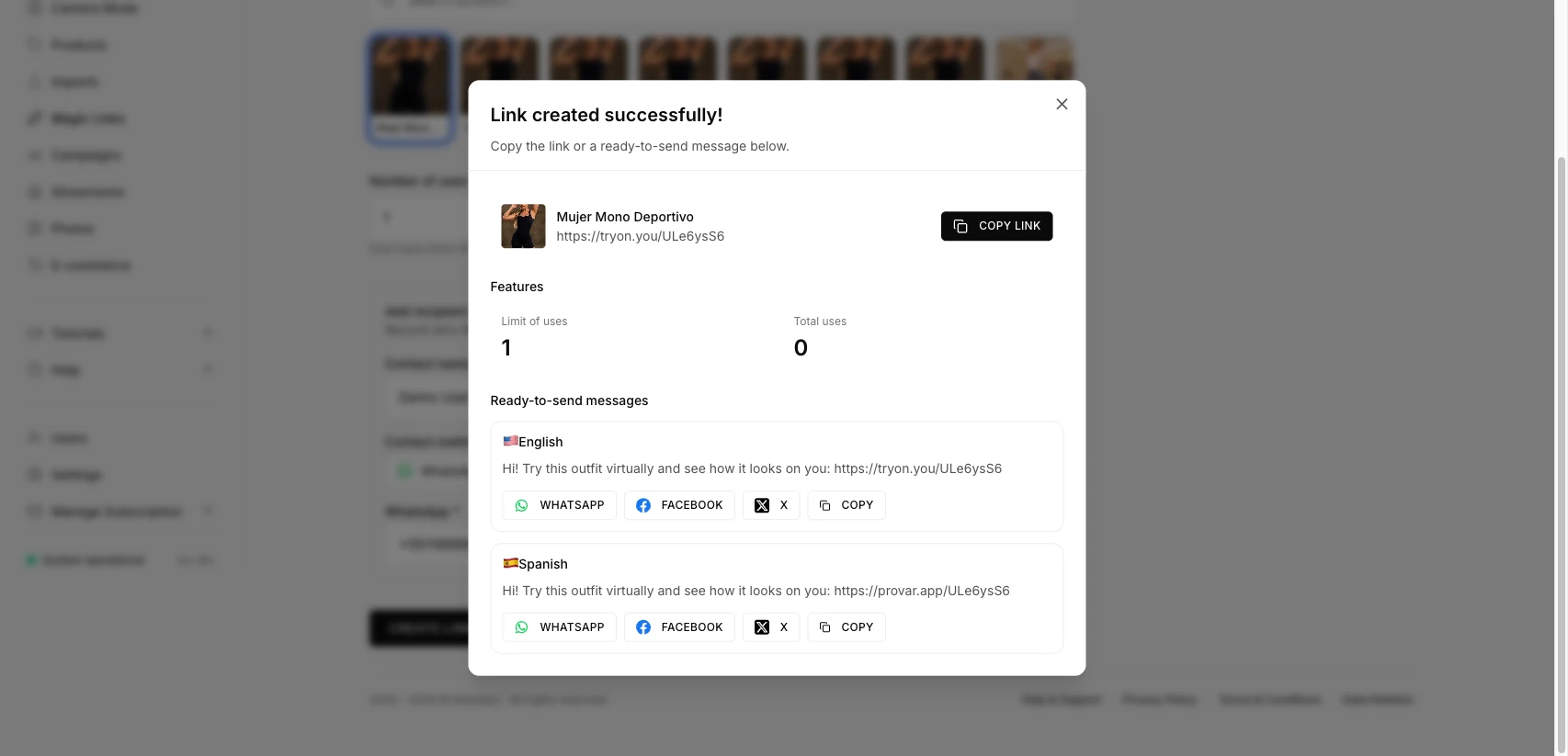Share English message via WhatsApp
1568x756 pixels.
click(x=559, y=505)
